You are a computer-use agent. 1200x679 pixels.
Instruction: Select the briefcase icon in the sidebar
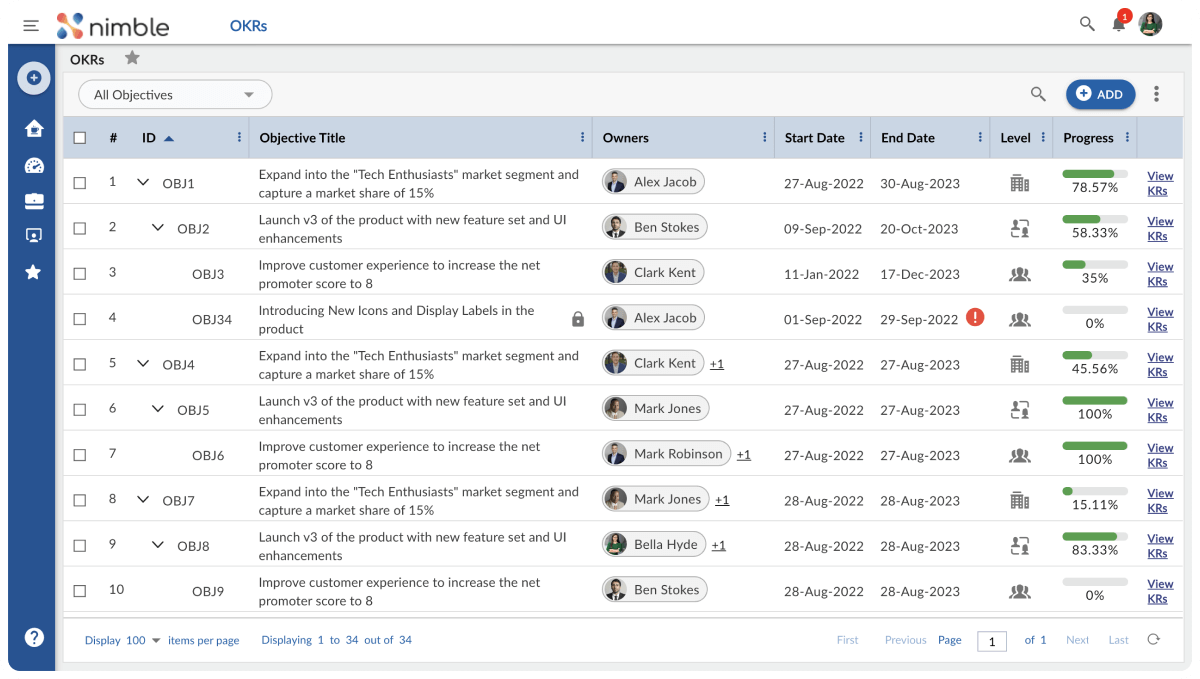(34, 200)
